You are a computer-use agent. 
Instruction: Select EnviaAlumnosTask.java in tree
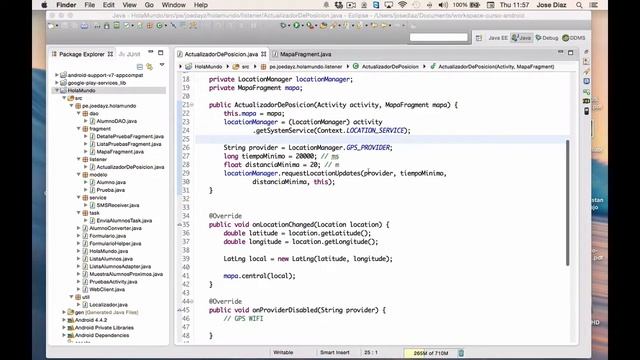tap(124, 220)
